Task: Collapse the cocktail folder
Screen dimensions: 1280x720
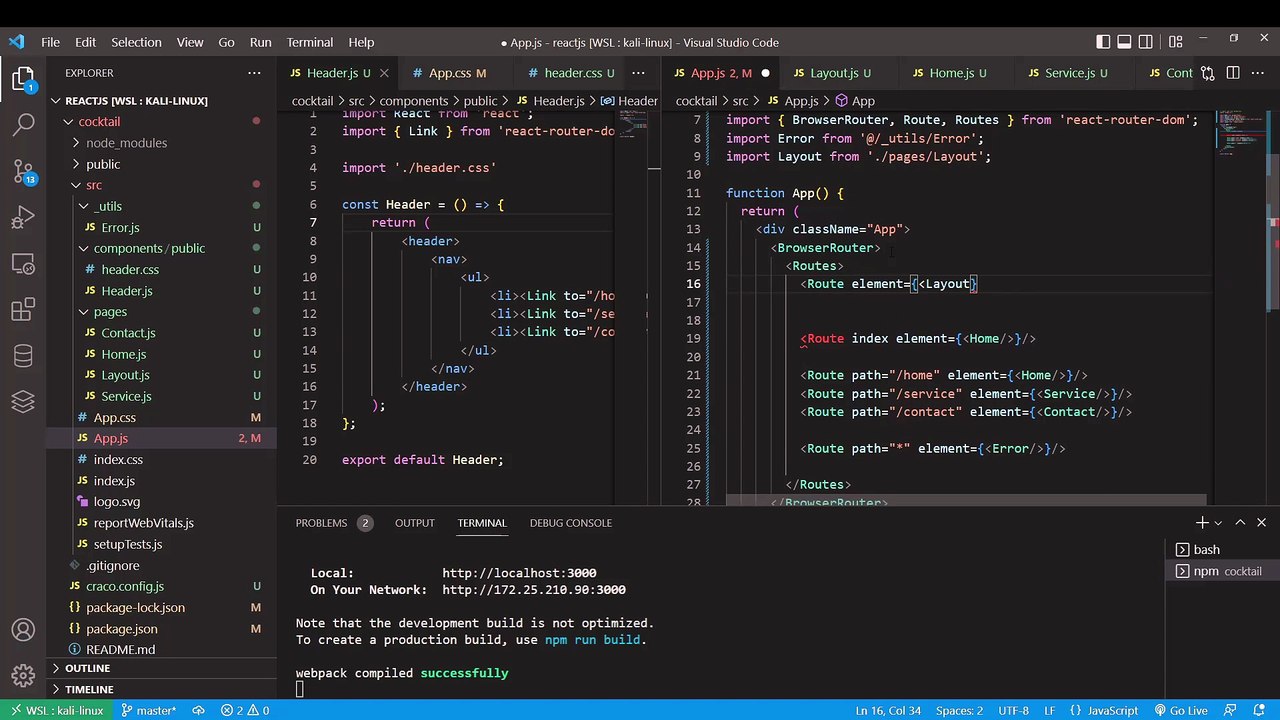Action: coord(68,122)
